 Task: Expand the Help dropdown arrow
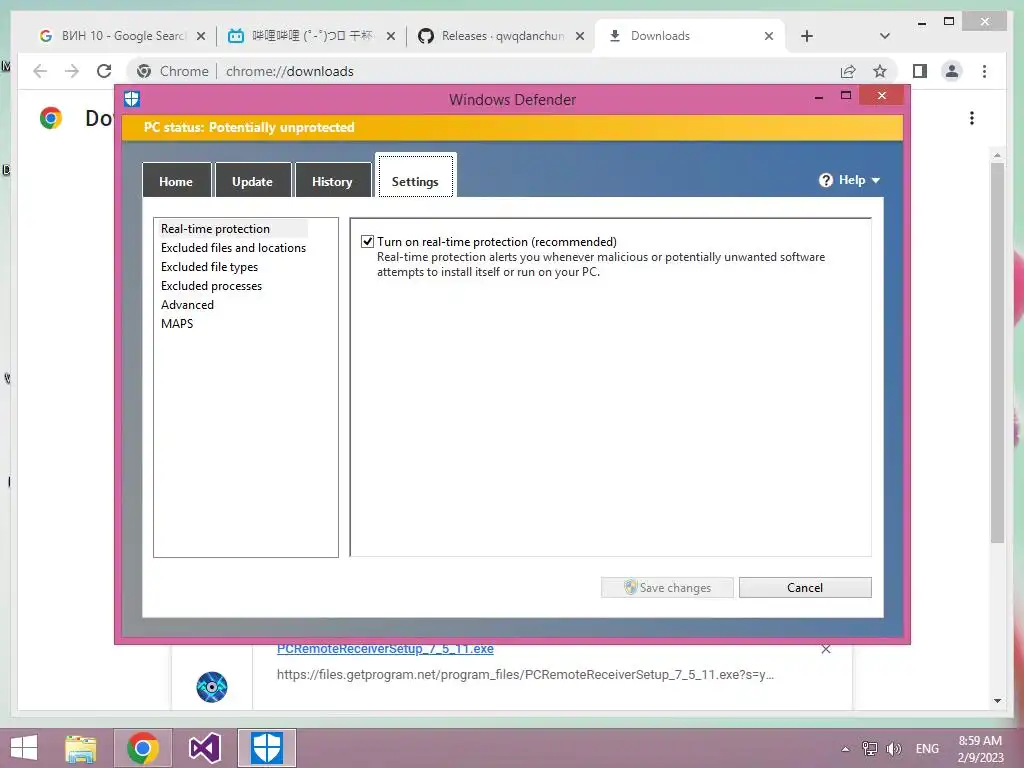876,181
